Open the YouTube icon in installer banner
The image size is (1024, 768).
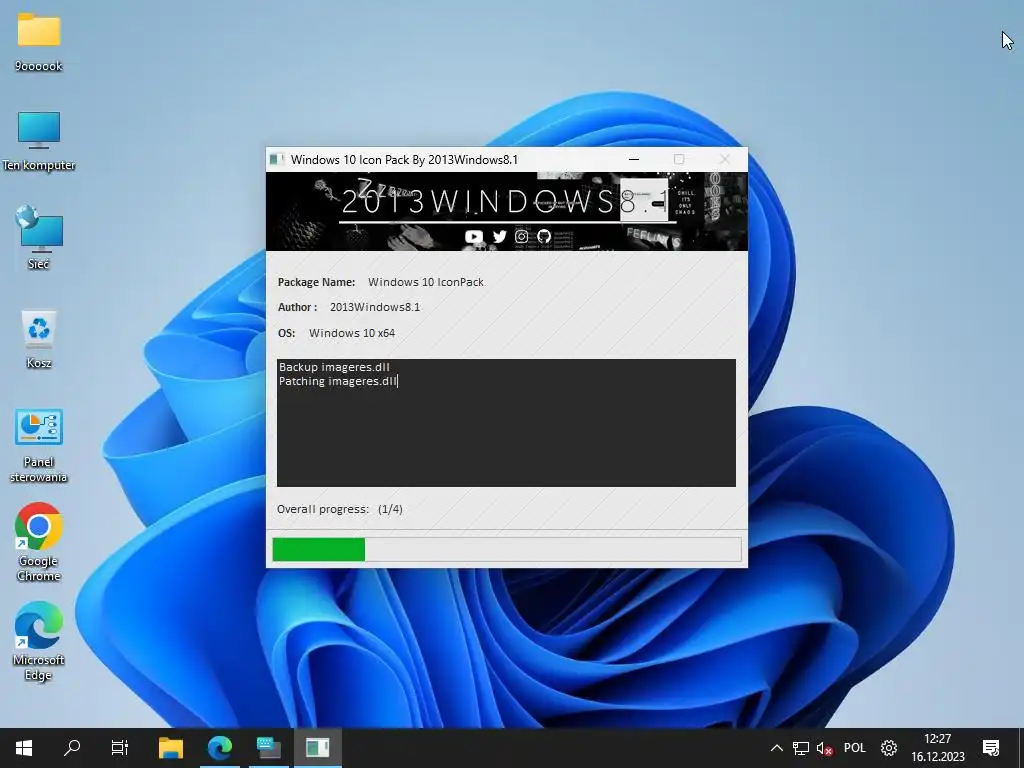[473, 236]
